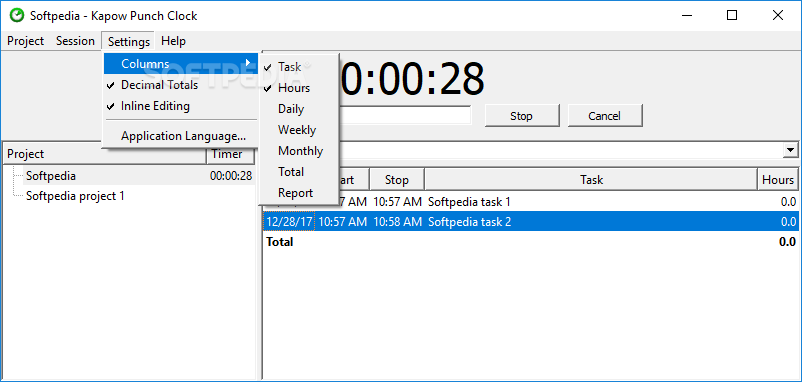Click the Kapow green clock app icon
The height and width of the screenshot is (382, 802).
tap(16, 15)
